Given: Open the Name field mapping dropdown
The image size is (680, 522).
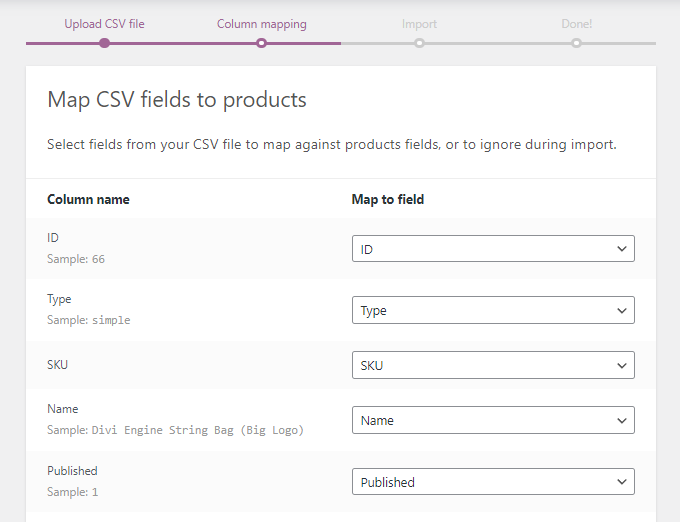Looking at the screenshot, I should [x=492, y=421].
